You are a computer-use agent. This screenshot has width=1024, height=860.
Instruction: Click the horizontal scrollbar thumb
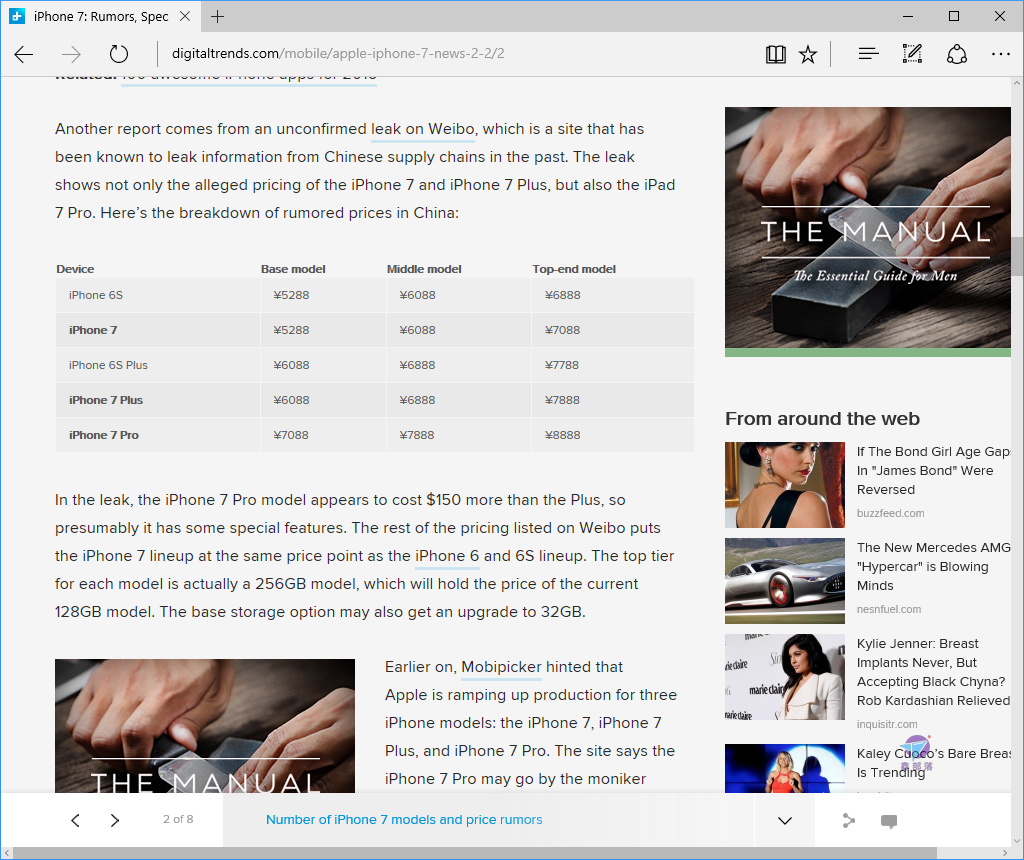[475, 853]
